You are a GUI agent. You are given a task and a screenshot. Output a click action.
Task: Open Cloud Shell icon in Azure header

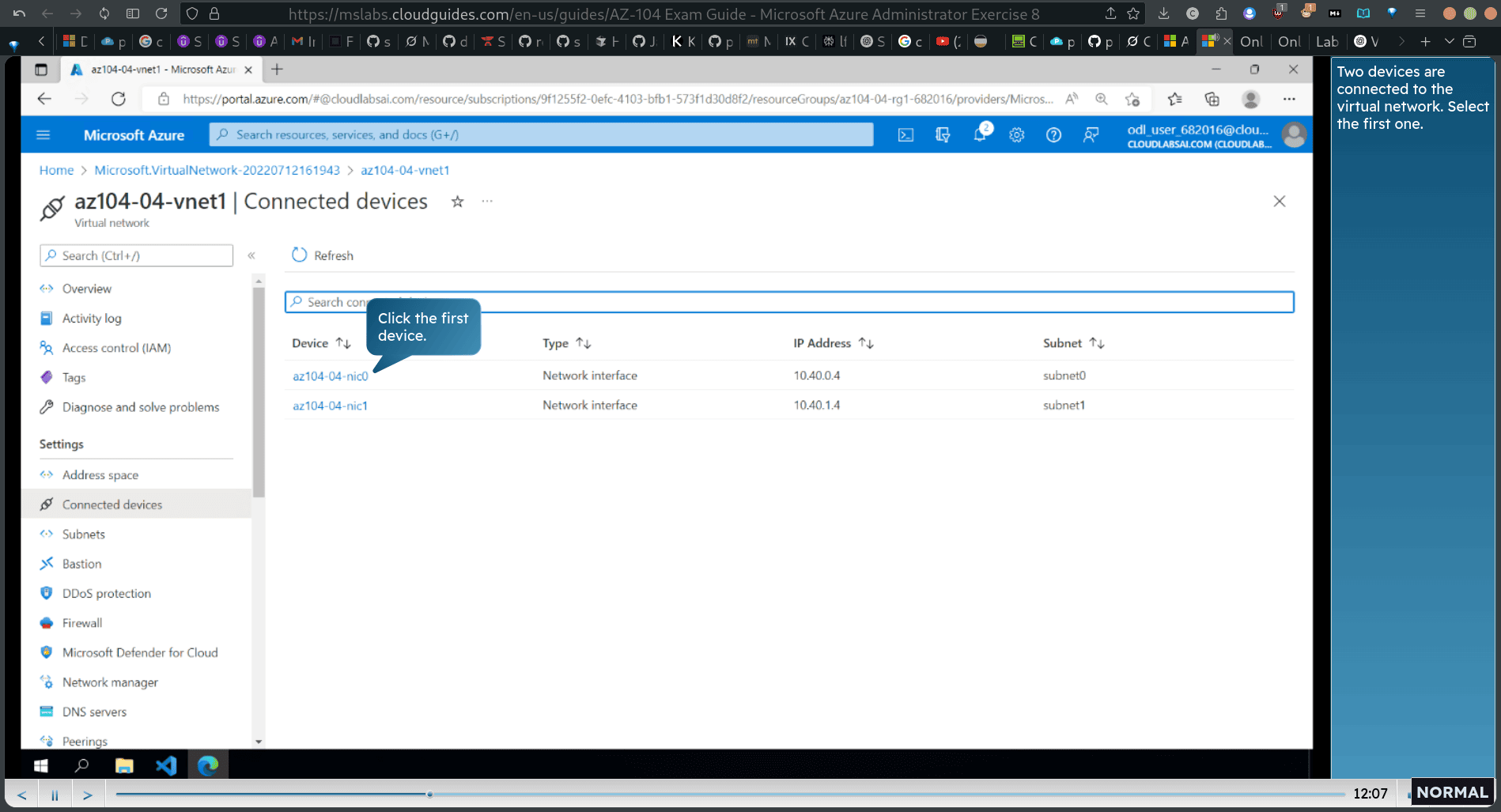pyautogui.click(x=906, y=135)
